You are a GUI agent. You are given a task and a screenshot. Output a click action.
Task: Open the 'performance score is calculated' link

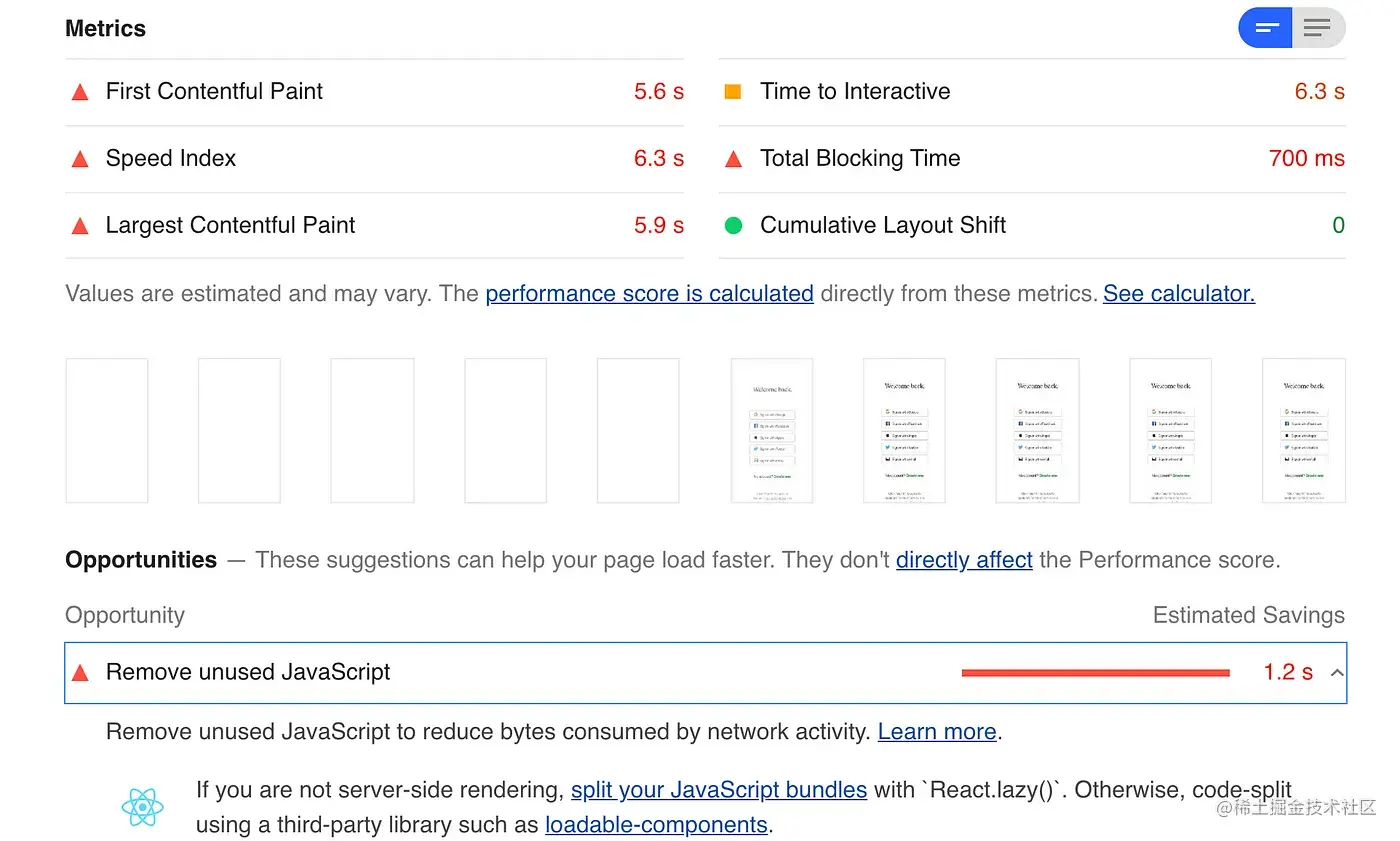coord(649,294)
